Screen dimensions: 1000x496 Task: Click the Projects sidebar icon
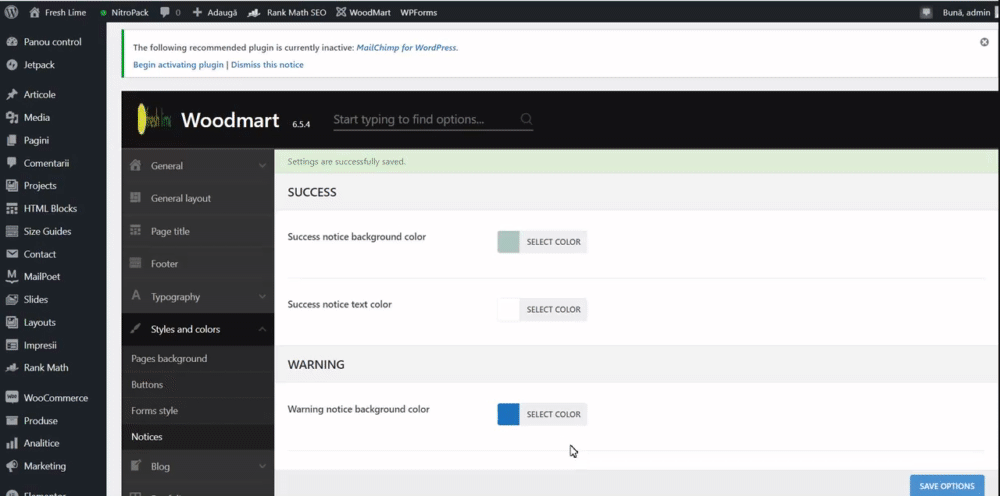[11, 186]
